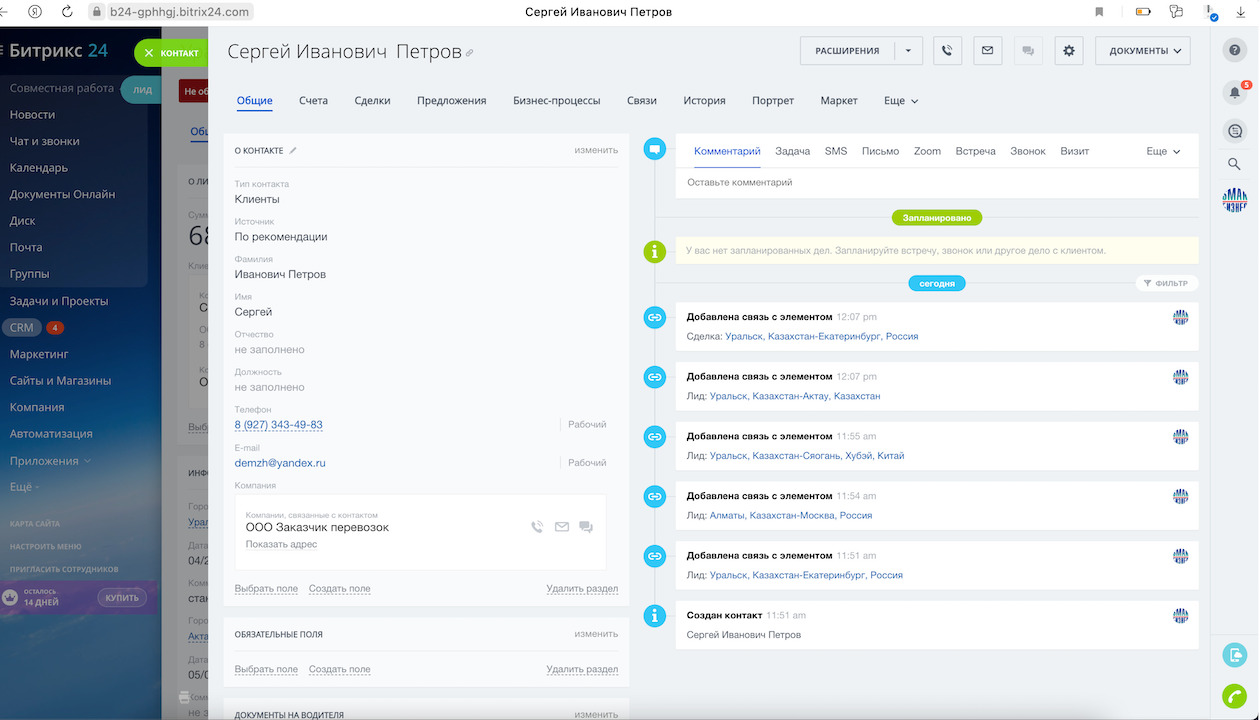Screen dimensions: 1260x720
Task: Click green phone dialer button
Action: (x=1234, y=696)
